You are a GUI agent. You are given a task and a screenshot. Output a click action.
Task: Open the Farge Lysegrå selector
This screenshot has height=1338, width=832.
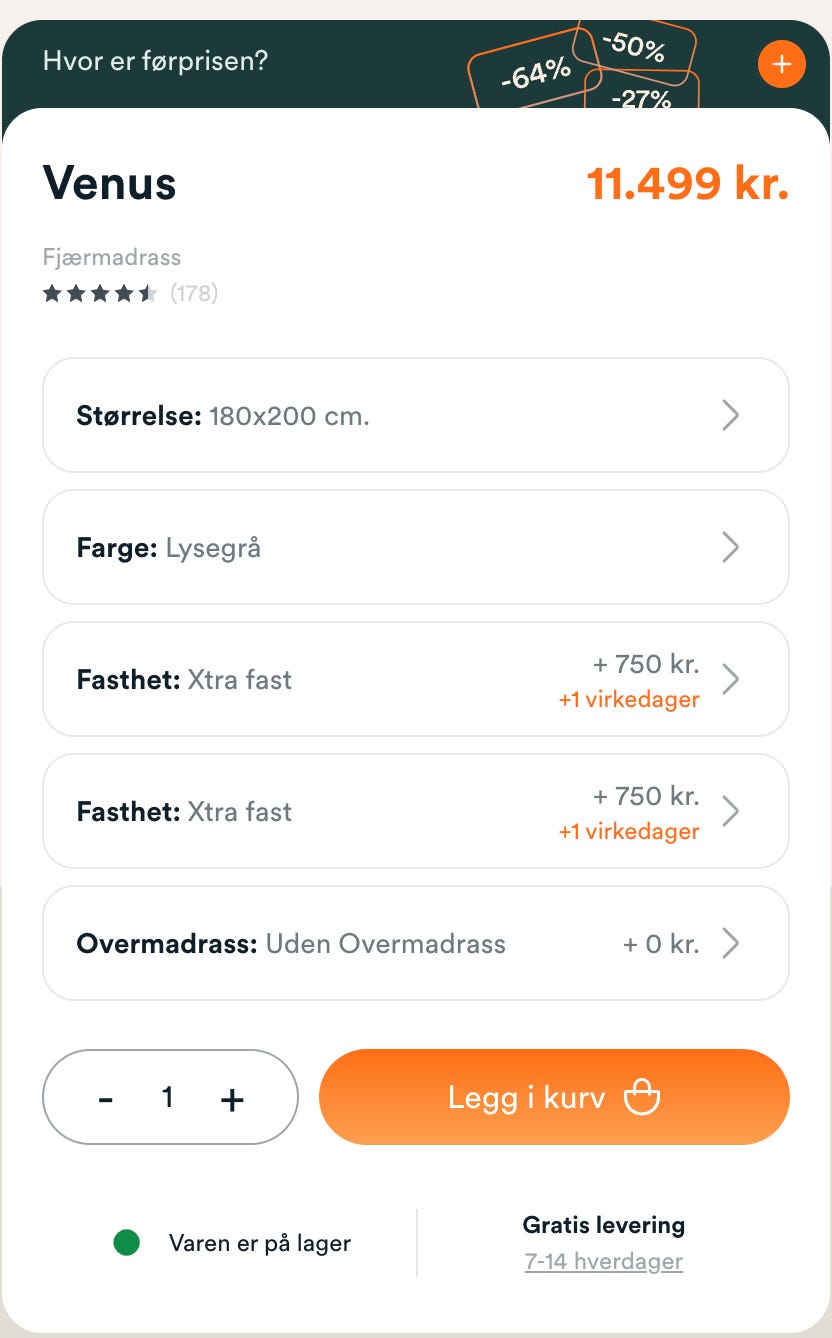pos(416,547)
